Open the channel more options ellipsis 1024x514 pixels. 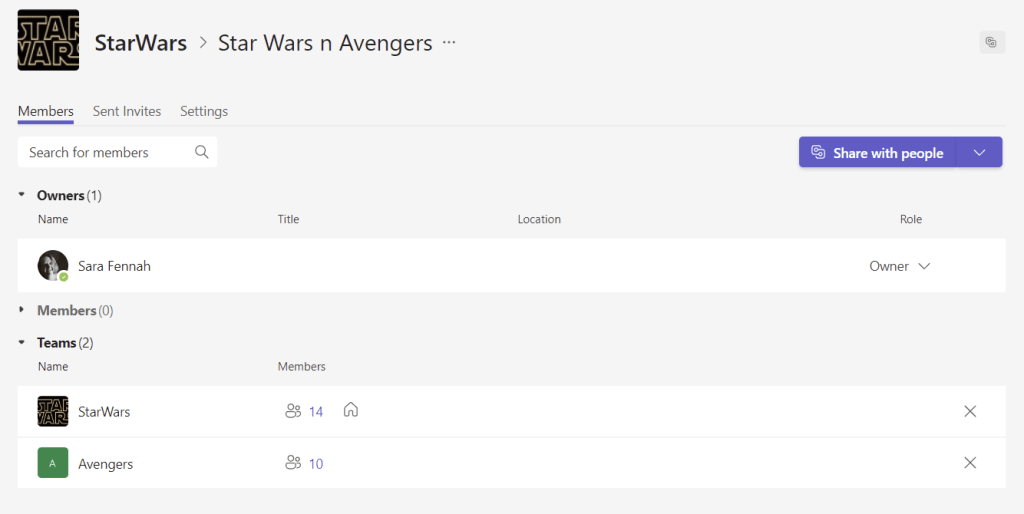pyautogui.click(x=449, y=42)
